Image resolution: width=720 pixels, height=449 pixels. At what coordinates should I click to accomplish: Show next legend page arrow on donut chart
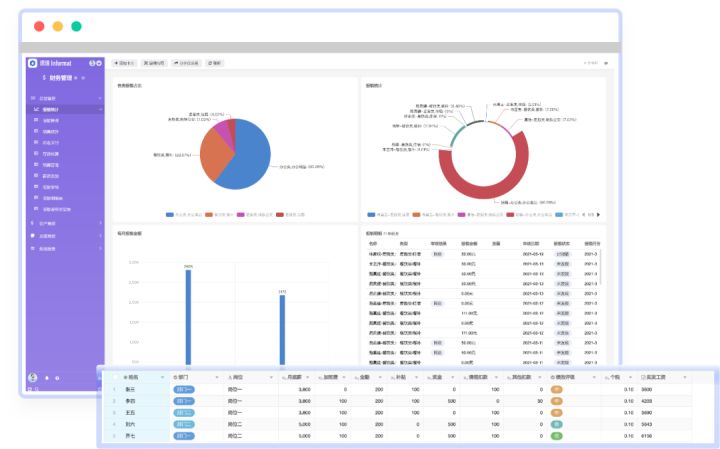click(599, 213)
